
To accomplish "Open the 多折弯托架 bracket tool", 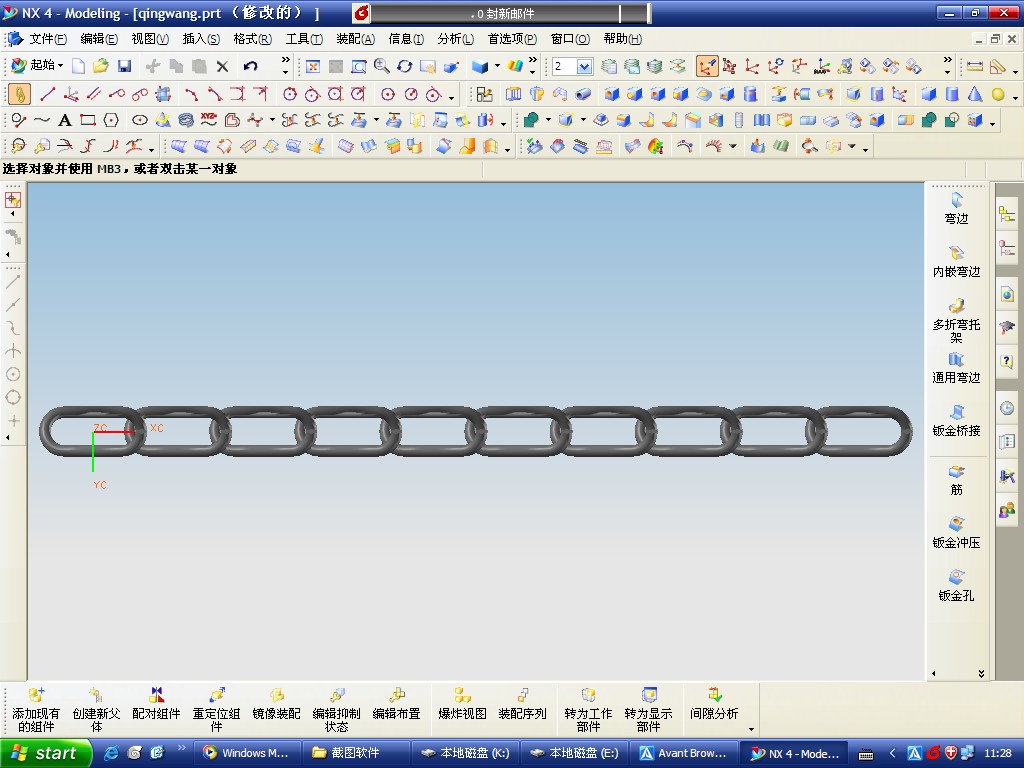I will pyautogui.click(x=956, y=321).
